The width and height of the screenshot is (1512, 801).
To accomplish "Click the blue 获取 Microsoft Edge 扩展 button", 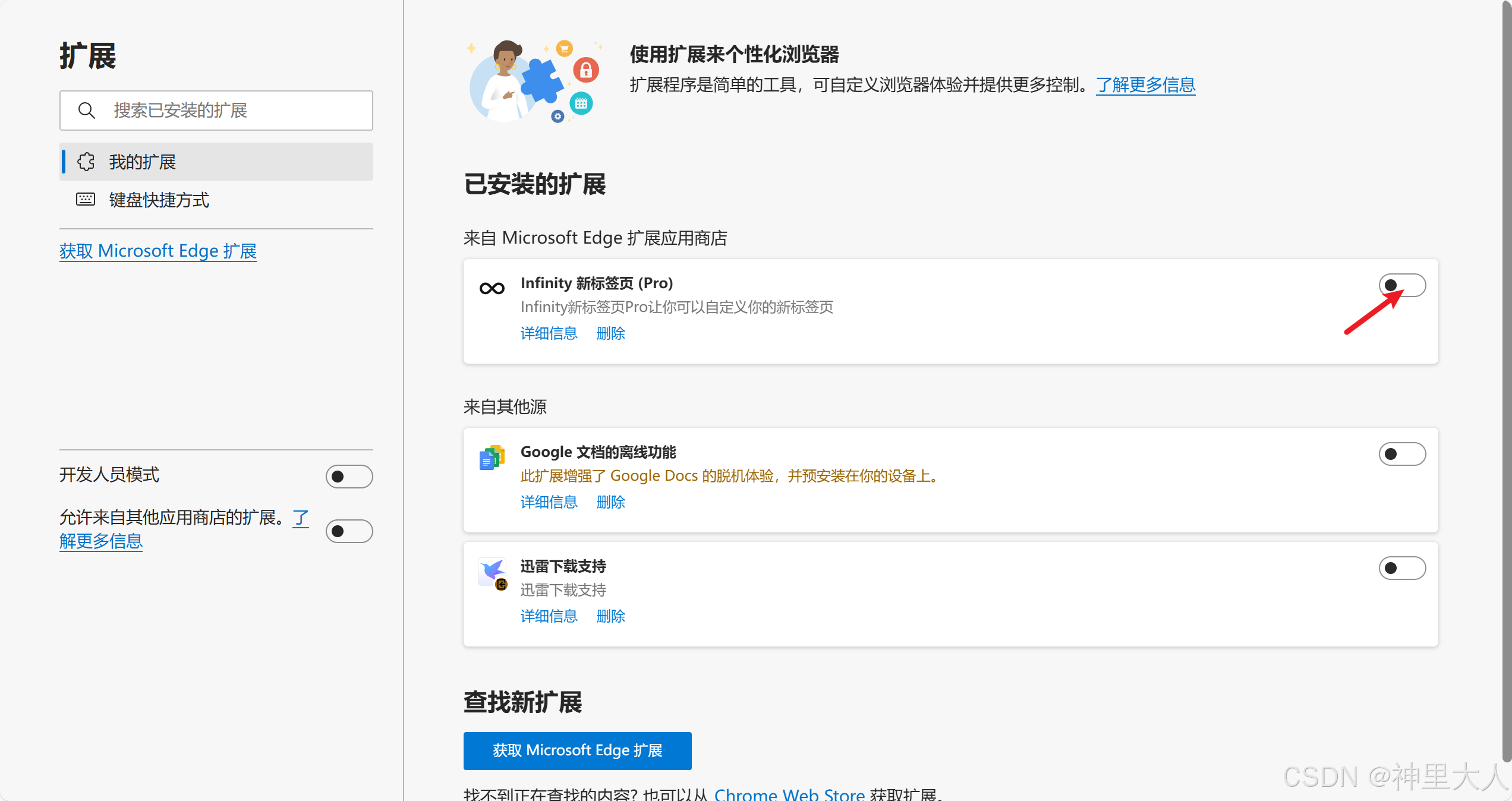I will (577, 750).
